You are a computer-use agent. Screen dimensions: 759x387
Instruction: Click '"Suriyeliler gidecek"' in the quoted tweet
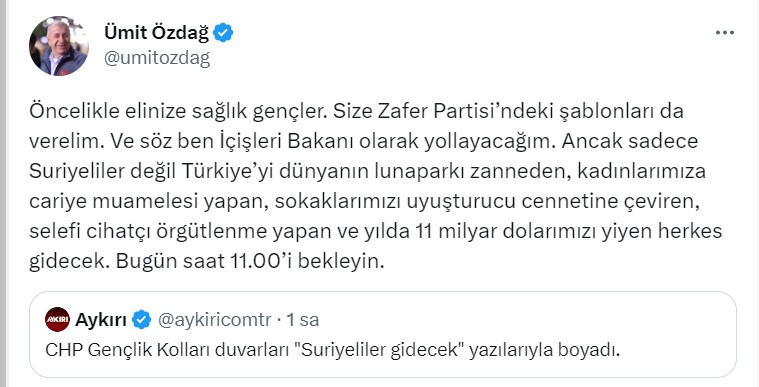380,350
